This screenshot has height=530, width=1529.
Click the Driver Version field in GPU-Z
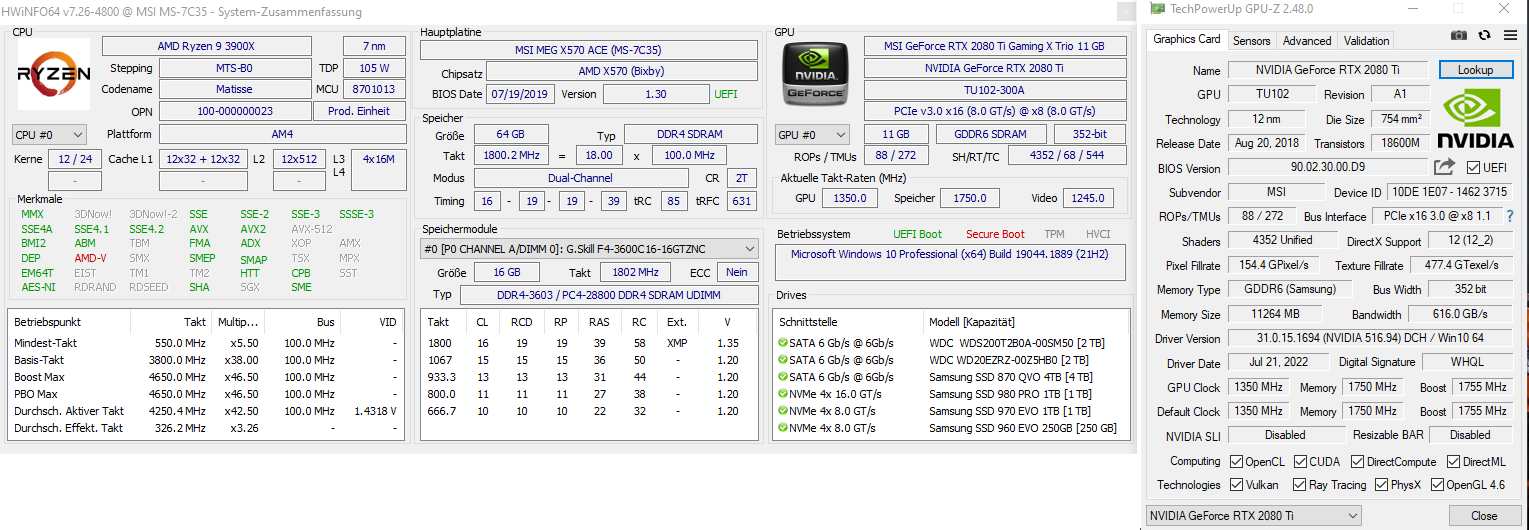[x=1369, y=339]
